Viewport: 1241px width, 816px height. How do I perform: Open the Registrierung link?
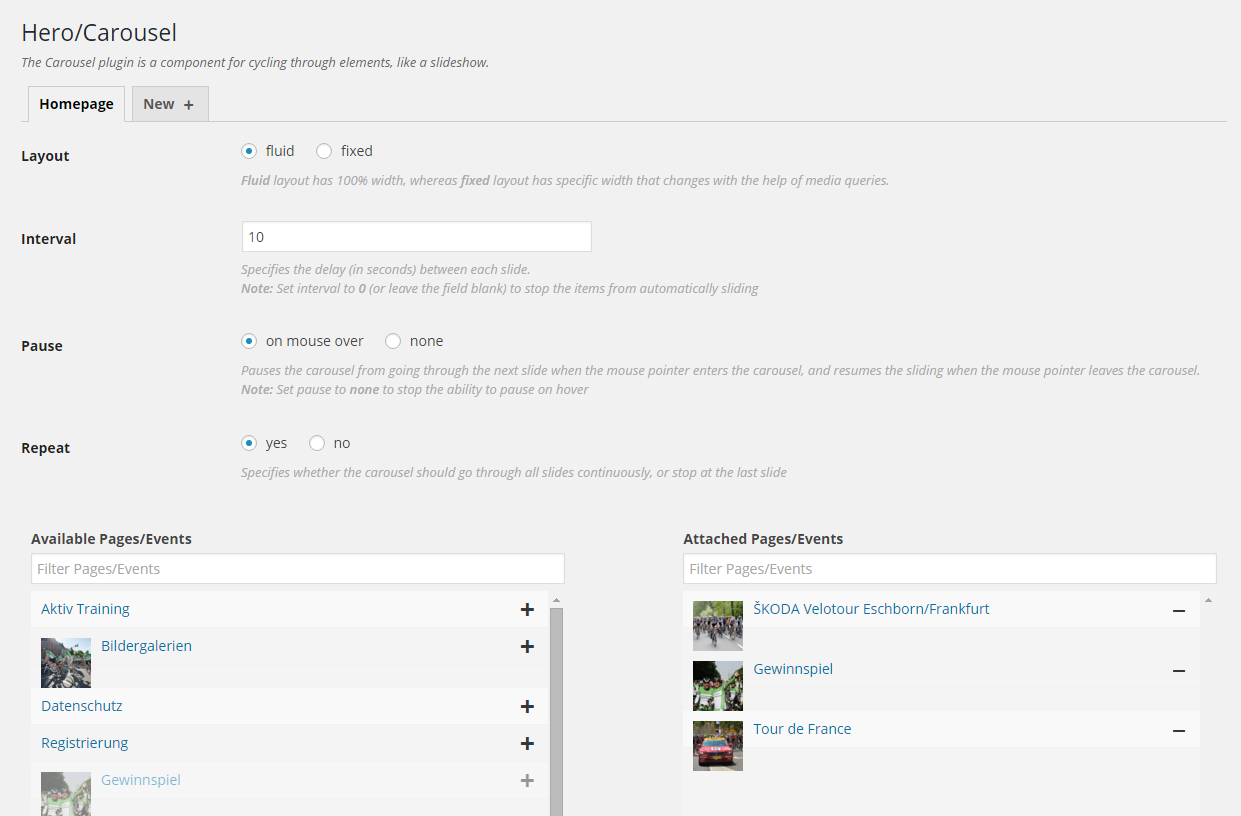point(84,743)
